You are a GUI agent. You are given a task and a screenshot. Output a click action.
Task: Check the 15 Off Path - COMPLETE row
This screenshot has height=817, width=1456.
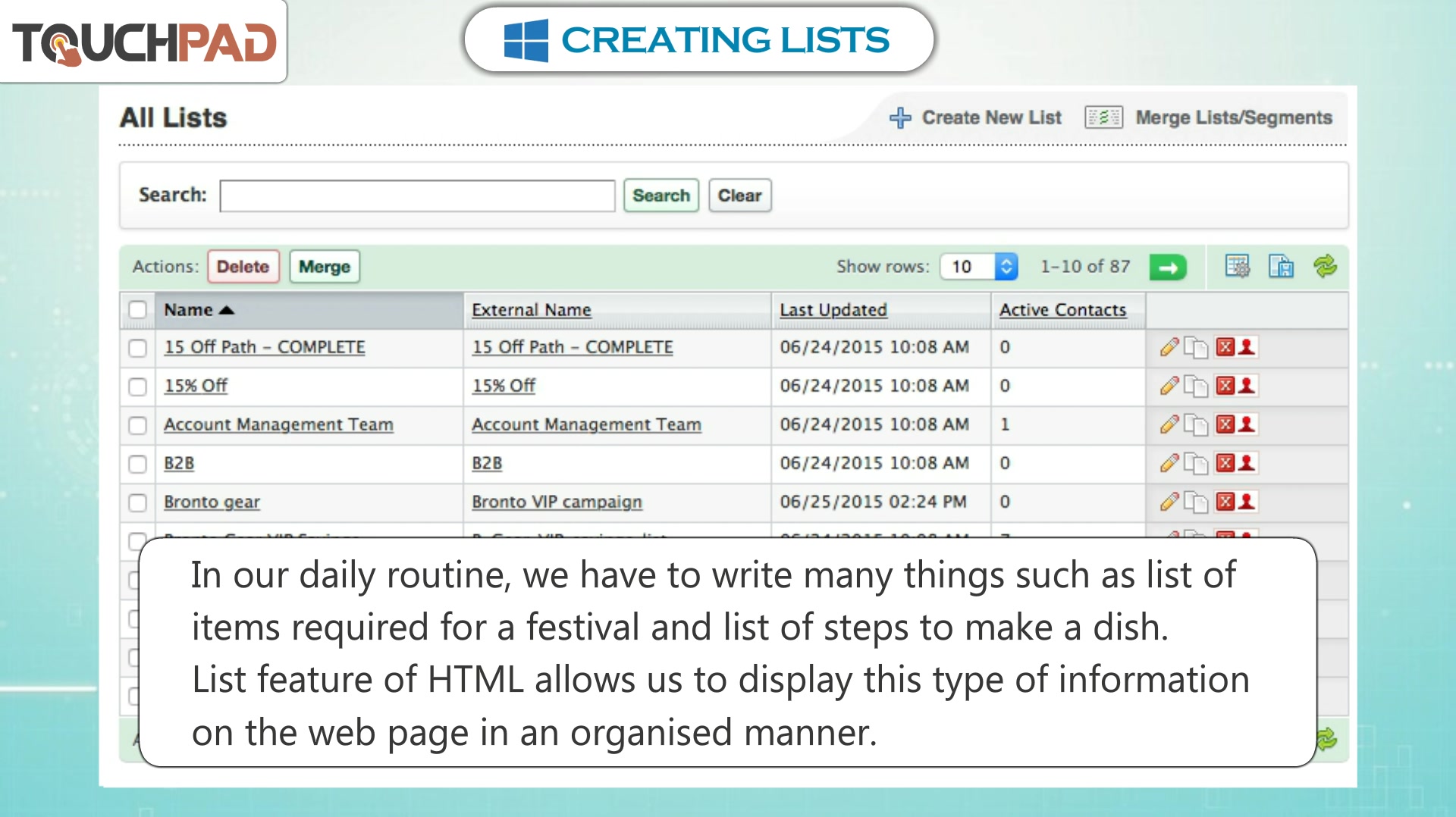137,348
